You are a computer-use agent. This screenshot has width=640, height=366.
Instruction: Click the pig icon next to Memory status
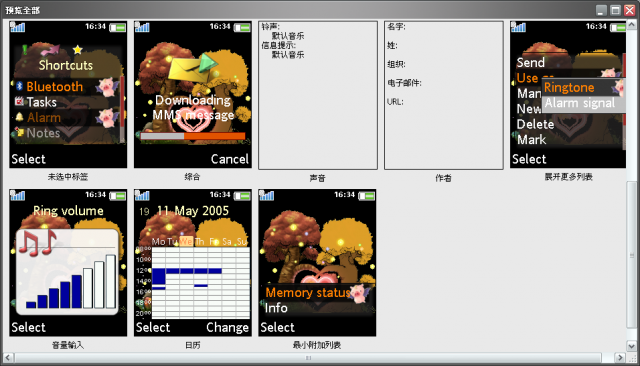[x=360, y=293]
